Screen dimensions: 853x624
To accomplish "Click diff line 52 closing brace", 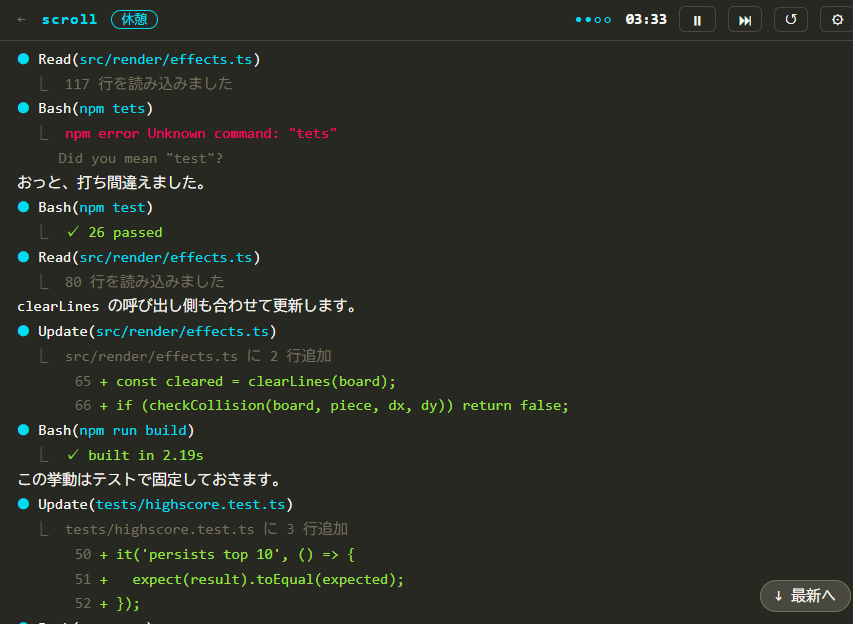I will 107,603.
